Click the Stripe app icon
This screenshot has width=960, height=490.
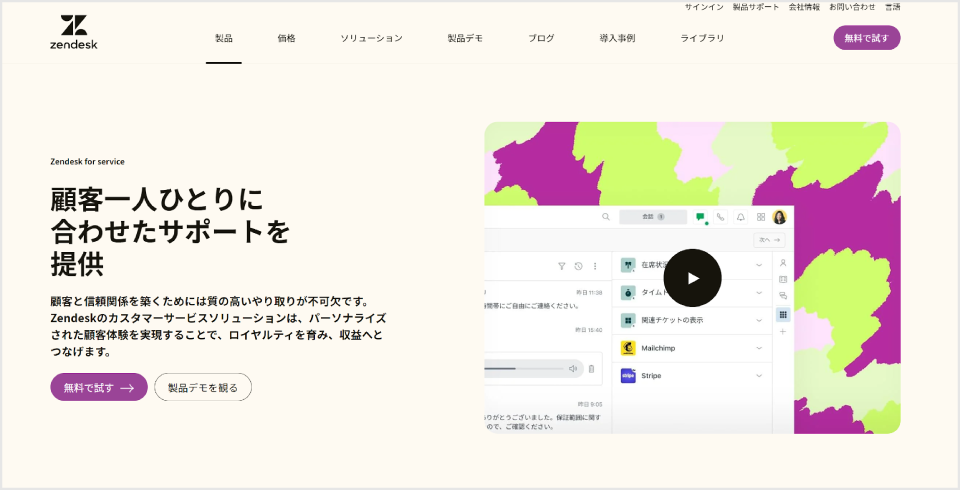tap(628, 375)
